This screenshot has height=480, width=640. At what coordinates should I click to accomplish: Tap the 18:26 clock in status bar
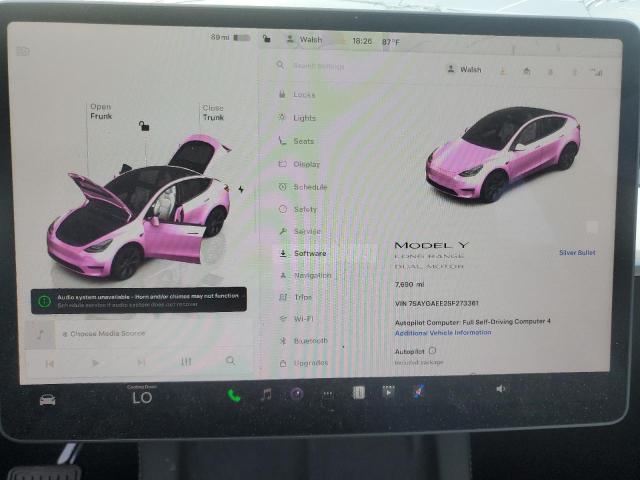[x=362, y=41]
